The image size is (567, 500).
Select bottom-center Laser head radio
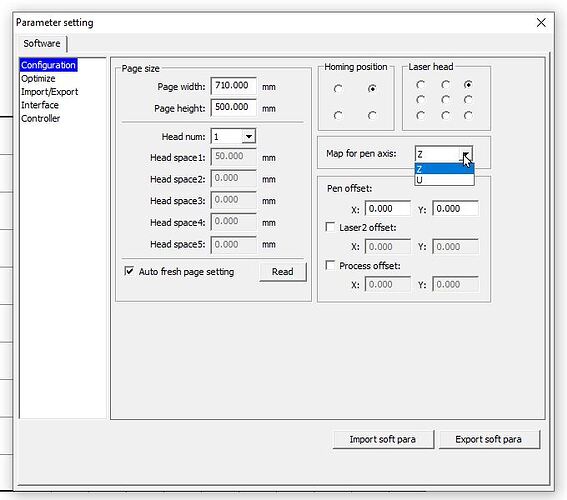(446, 115)
